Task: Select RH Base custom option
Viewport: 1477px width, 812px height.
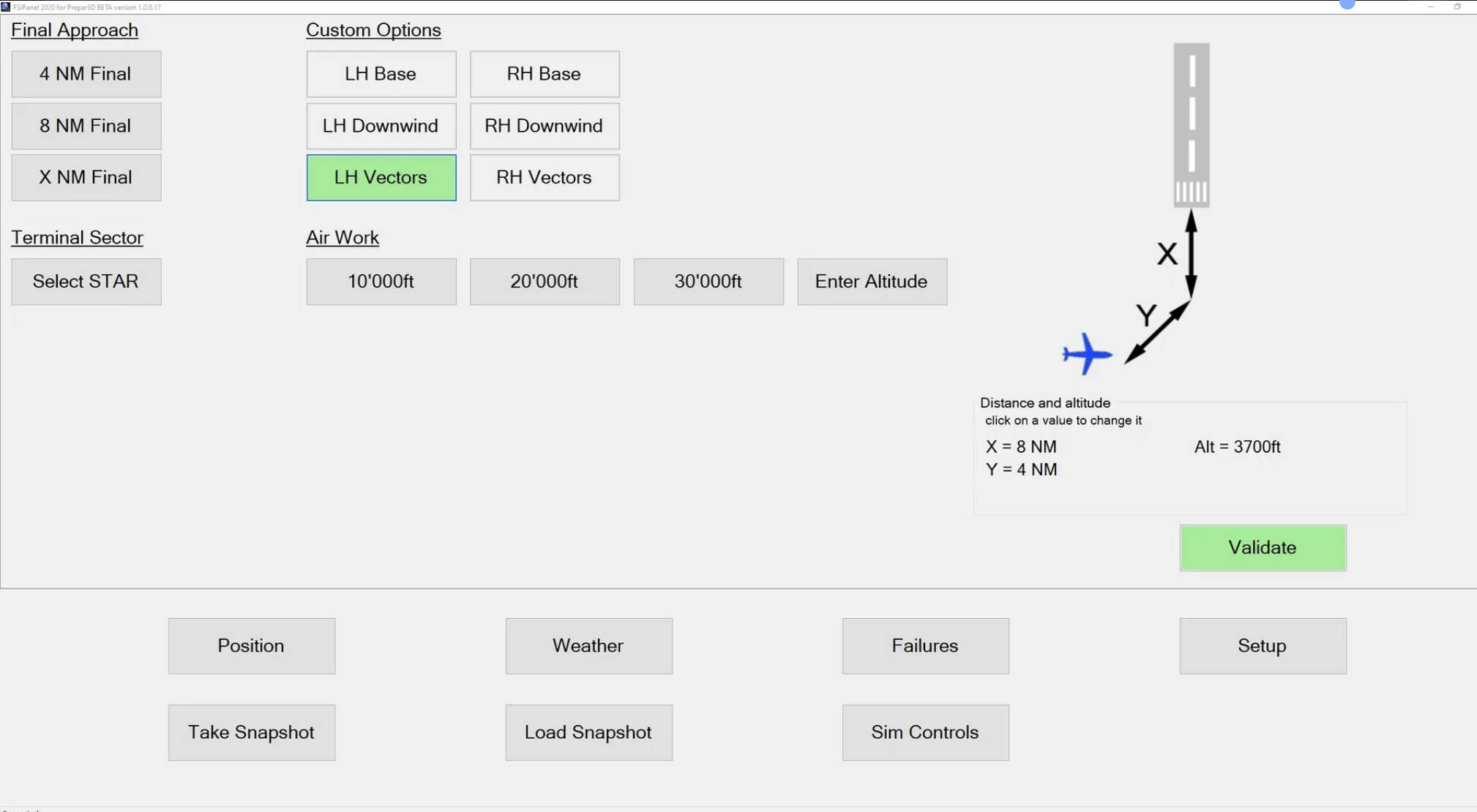Action: click(x=545, y=73)
